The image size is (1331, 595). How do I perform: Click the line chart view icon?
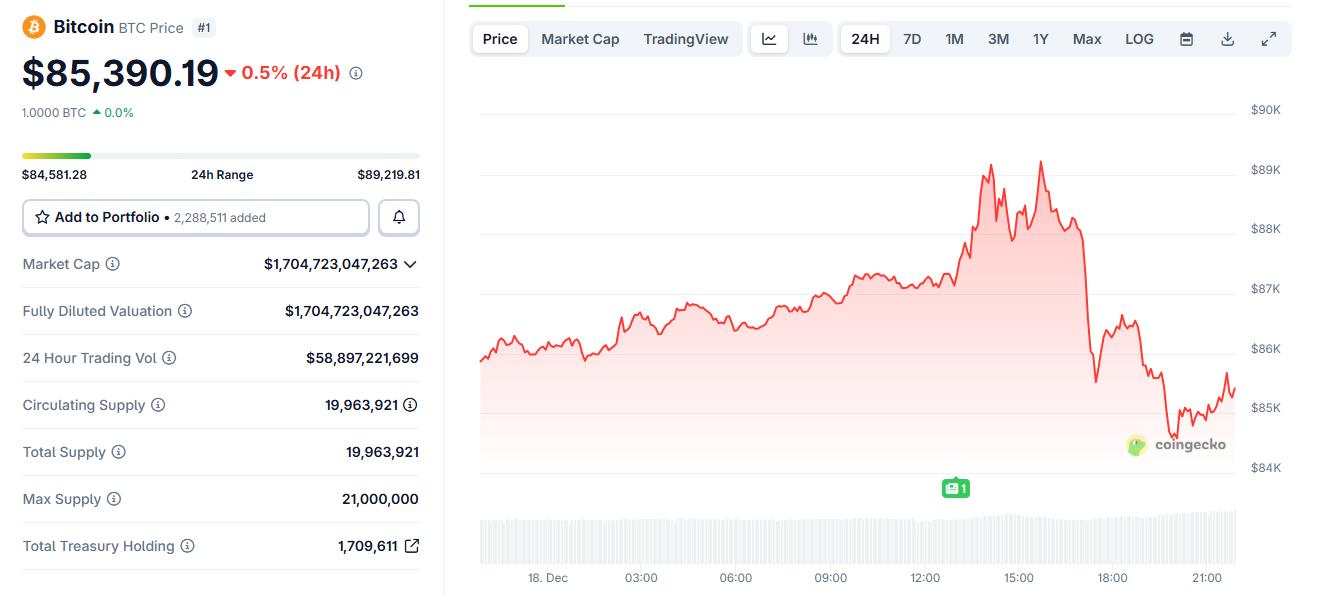click(769, 39)
